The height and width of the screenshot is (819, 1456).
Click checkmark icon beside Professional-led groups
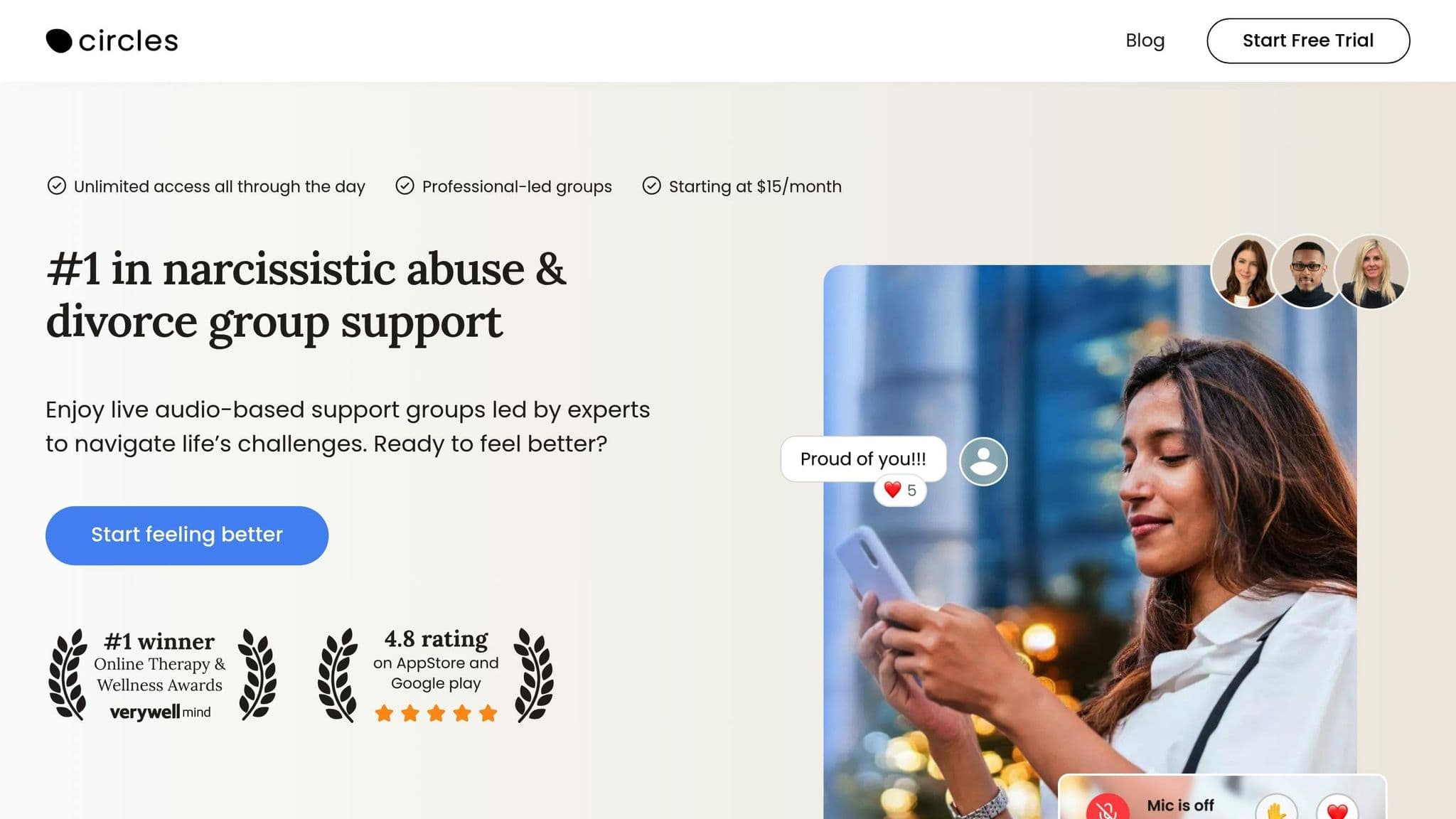[x=405, y=186]
